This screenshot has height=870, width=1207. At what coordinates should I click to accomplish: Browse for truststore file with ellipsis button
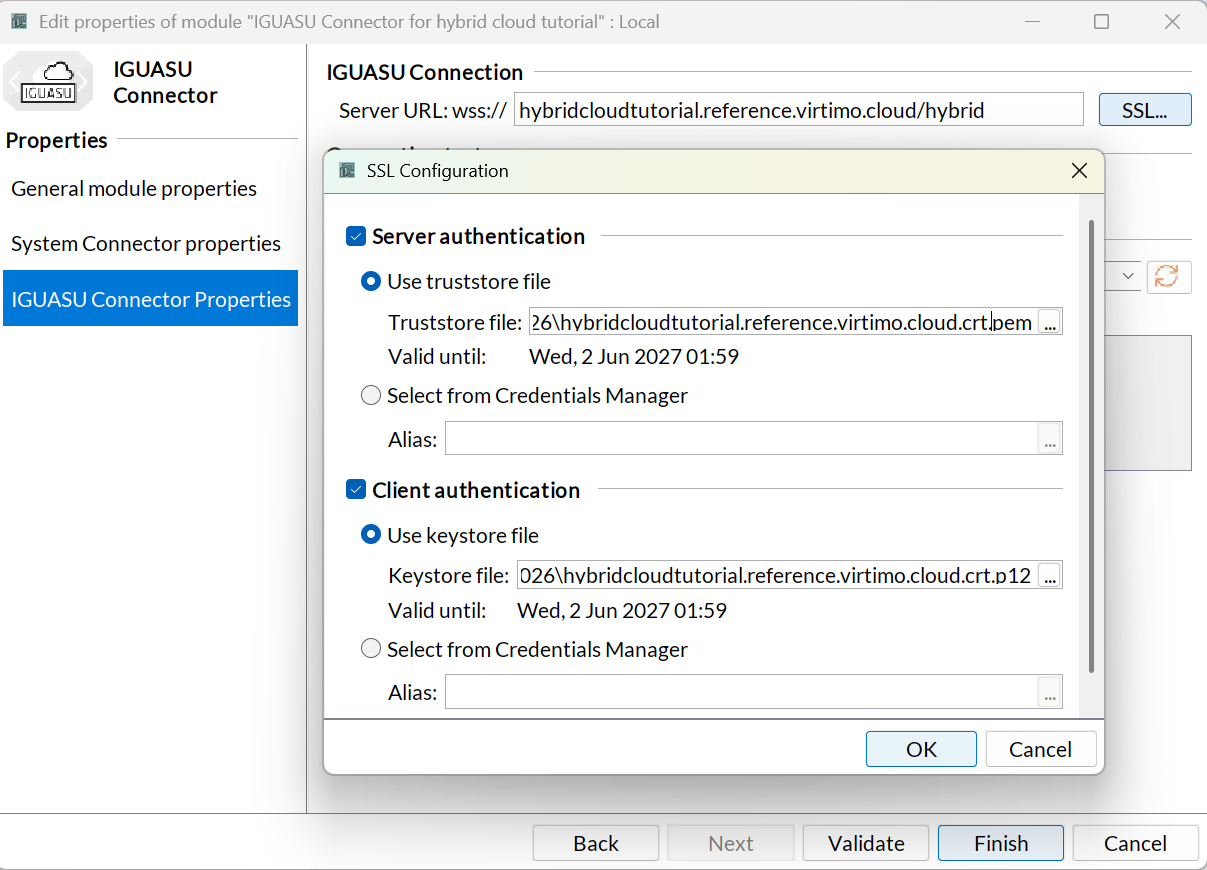1050,322
